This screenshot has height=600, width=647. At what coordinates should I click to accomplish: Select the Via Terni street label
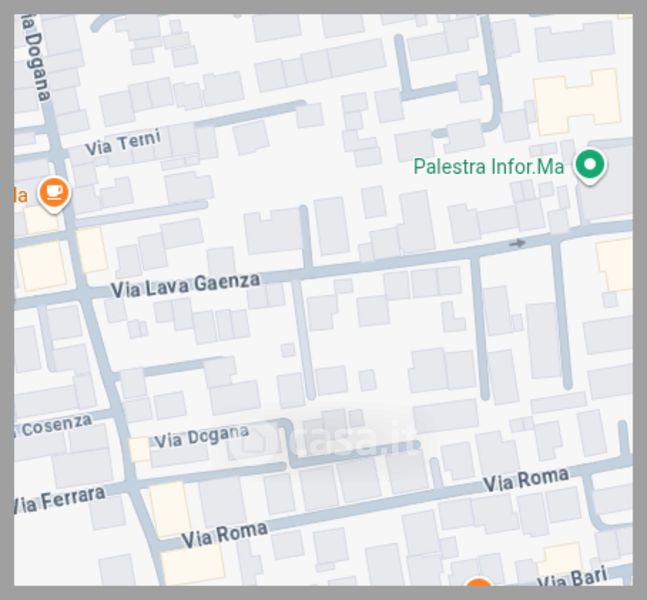pos(123,143)
